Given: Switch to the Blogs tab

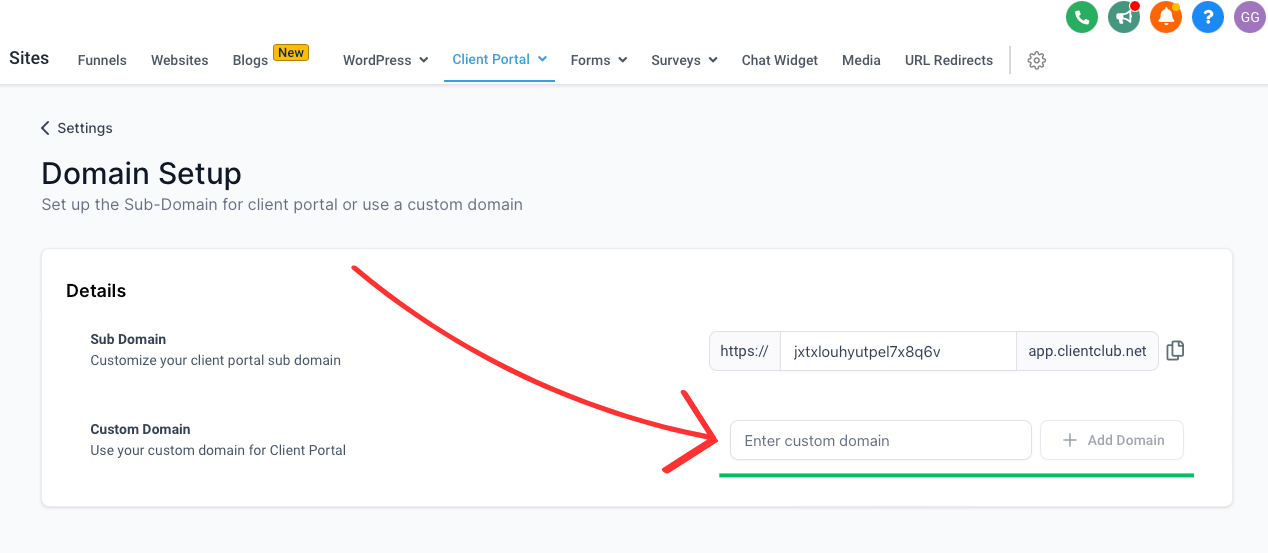Looking at the screenshot, I should coord(250,60).
